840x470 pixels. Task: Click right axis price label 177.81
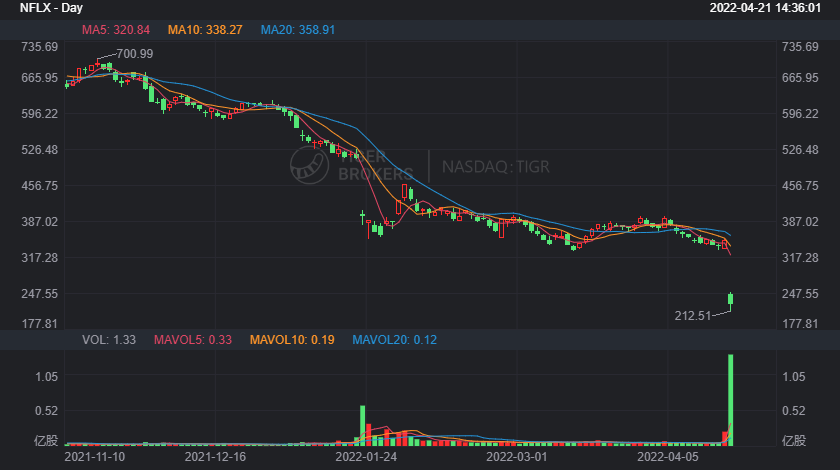click(x=800, y=324)
